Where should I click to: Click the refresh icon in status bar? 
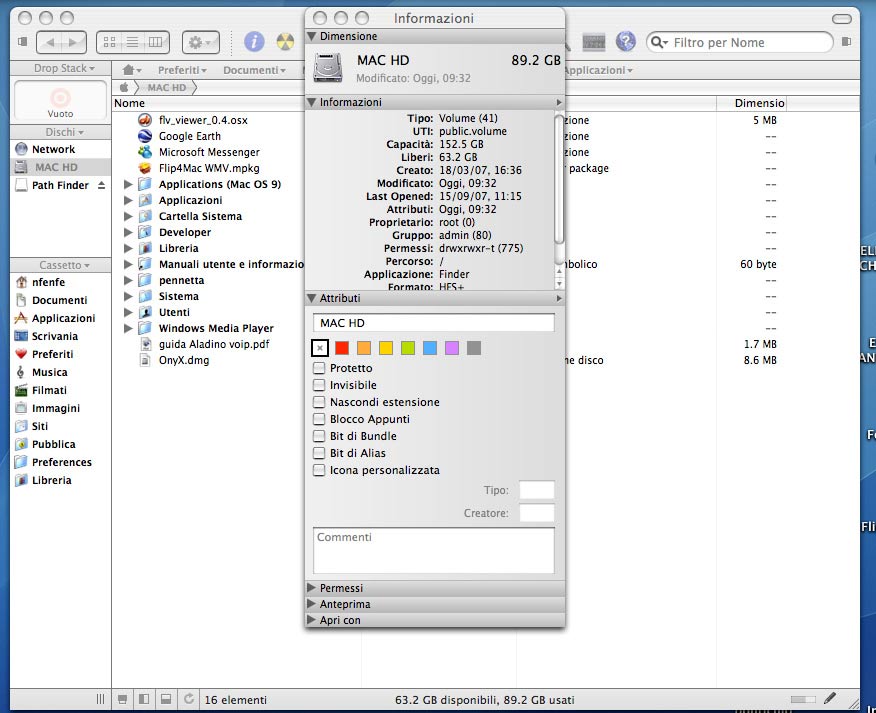189,698
